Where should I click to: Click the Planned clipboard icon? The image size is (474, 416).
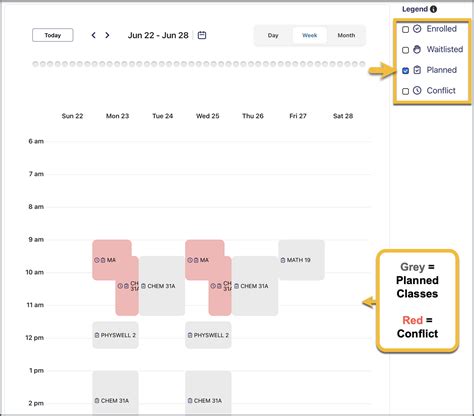417,70
